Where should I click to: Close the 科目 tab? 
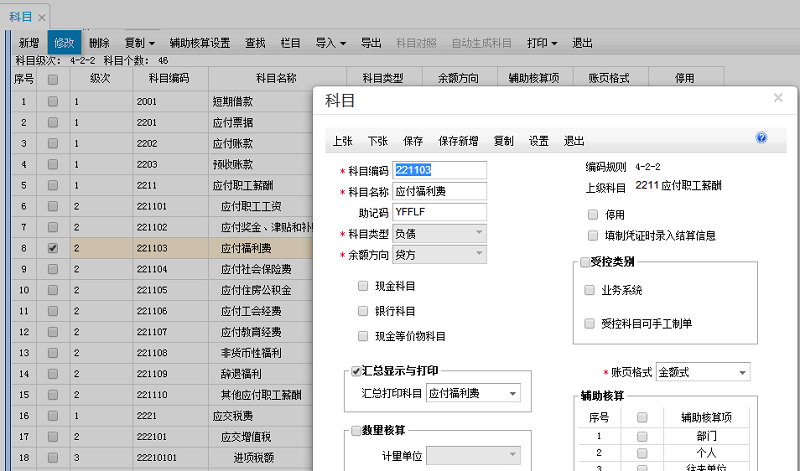(42, 18)
